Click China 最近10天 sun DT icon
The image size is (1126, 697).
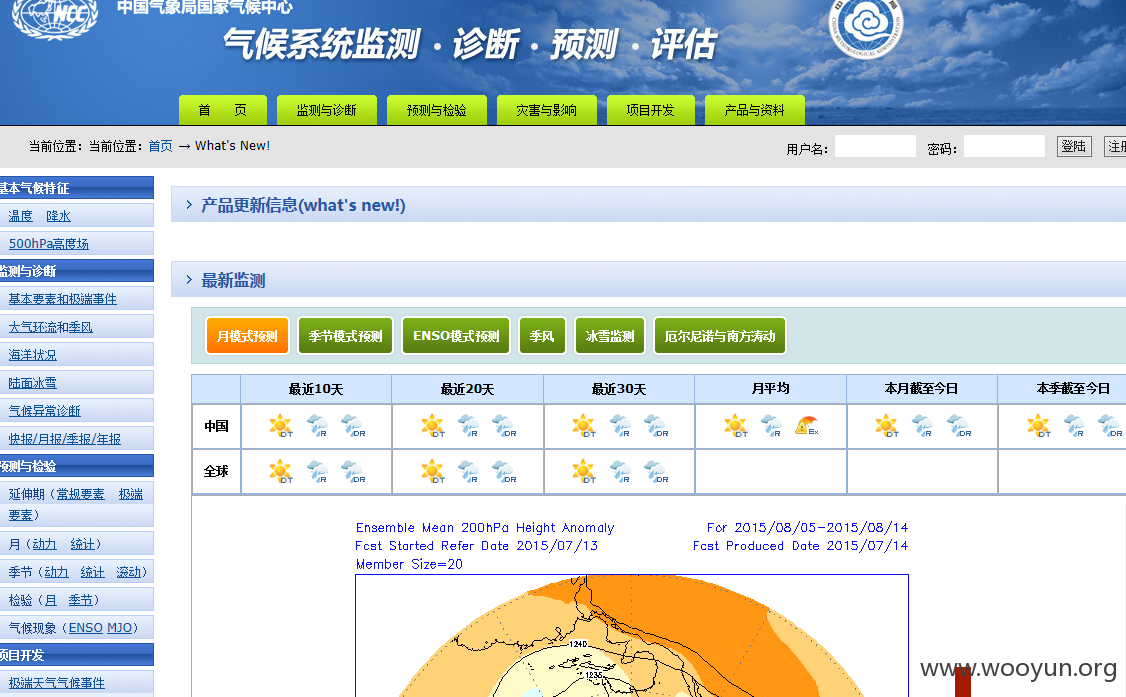281,426
